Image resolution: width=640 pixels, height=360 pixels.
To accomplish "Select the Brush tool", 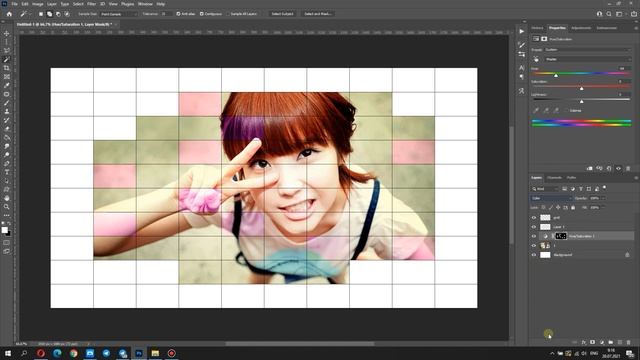I will [7, 103].
